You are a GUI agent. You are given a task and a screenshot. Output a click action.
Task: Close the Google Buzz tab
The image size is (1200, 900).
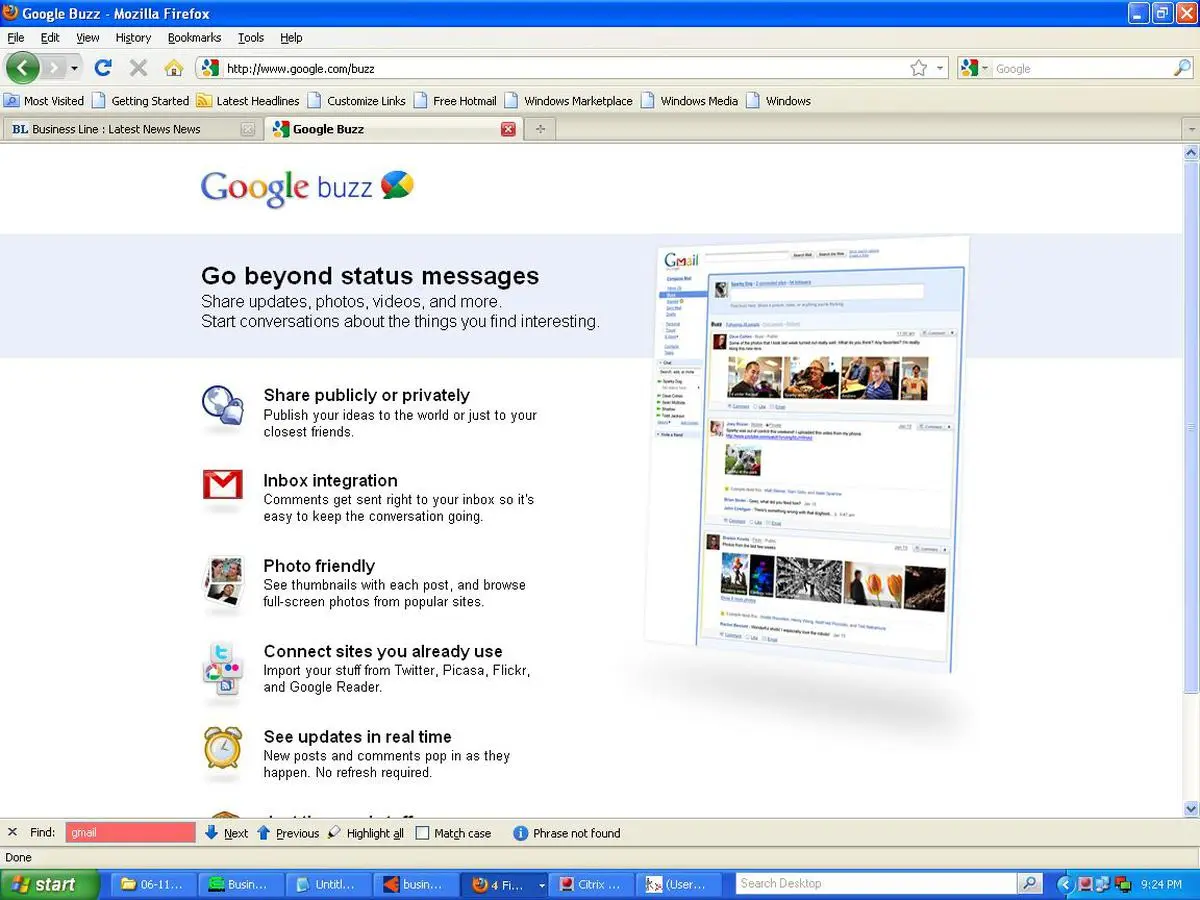point(508,129)
